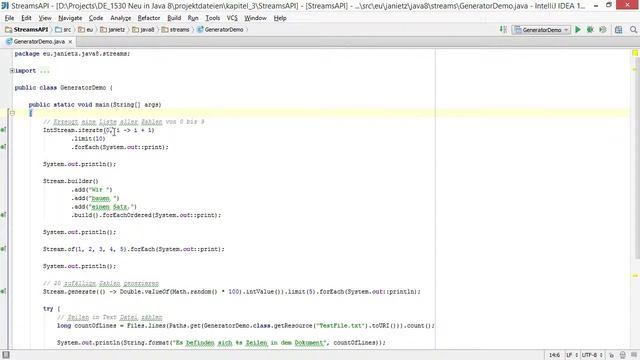Image resolution: width=640 pixels, height=360 pixels.
Task: Click the yellow warning stripe mark near scrollbar bottom
Action: tap(635, 276)
